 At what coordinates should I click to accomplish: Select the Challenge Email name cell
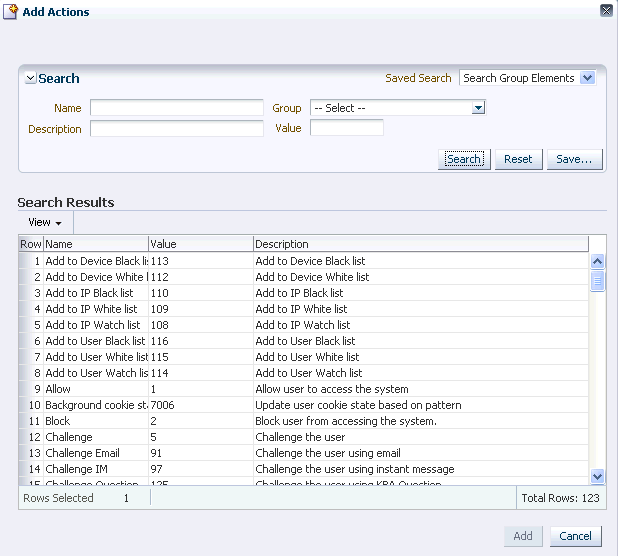[96, 453]
